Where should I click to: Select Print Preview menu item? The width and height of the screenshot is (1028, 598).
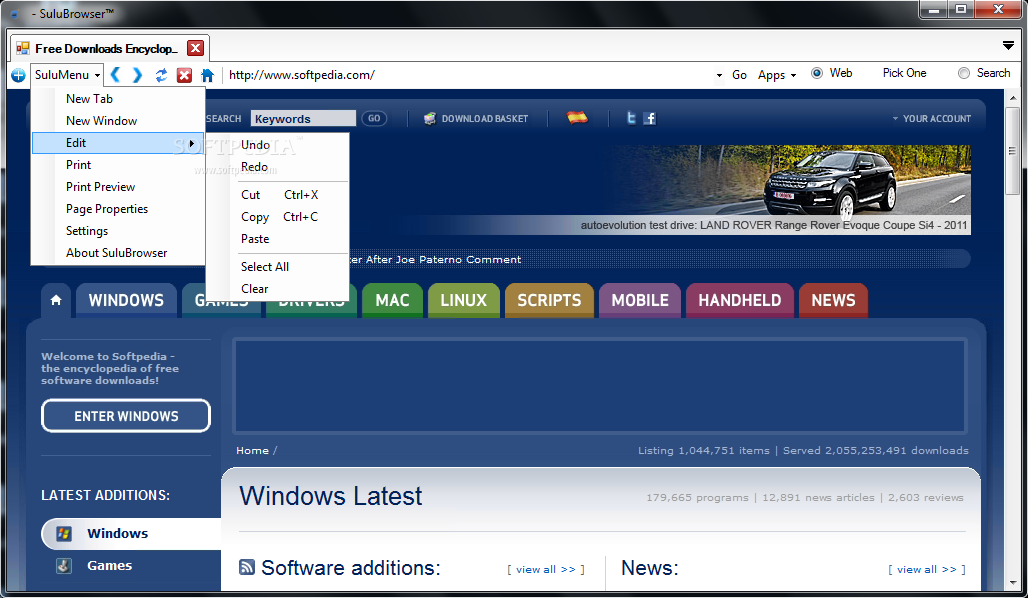pos(118,187)
